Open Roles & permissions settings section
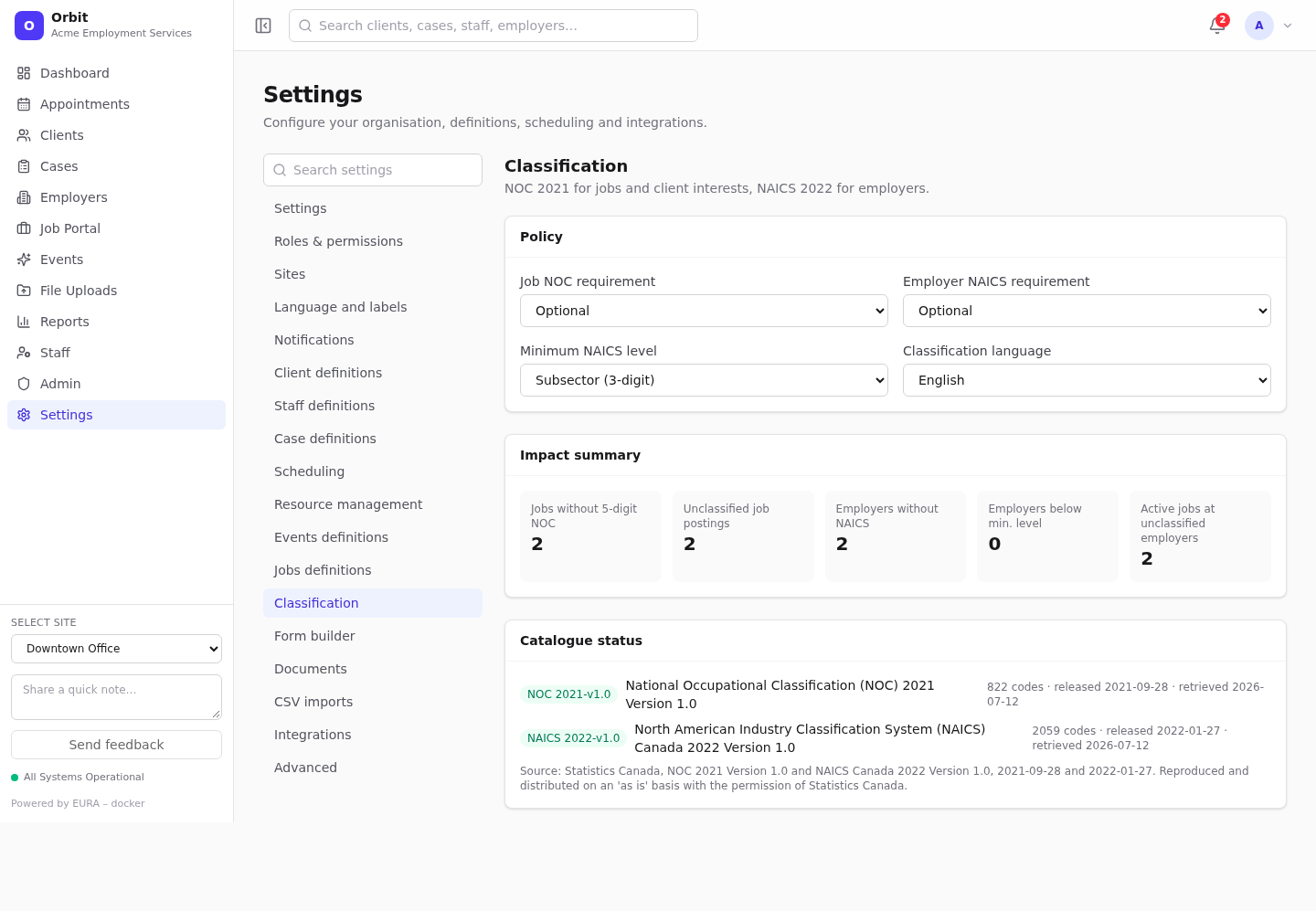The width and height of the screenshot is (1316, 911). (373, 241)
